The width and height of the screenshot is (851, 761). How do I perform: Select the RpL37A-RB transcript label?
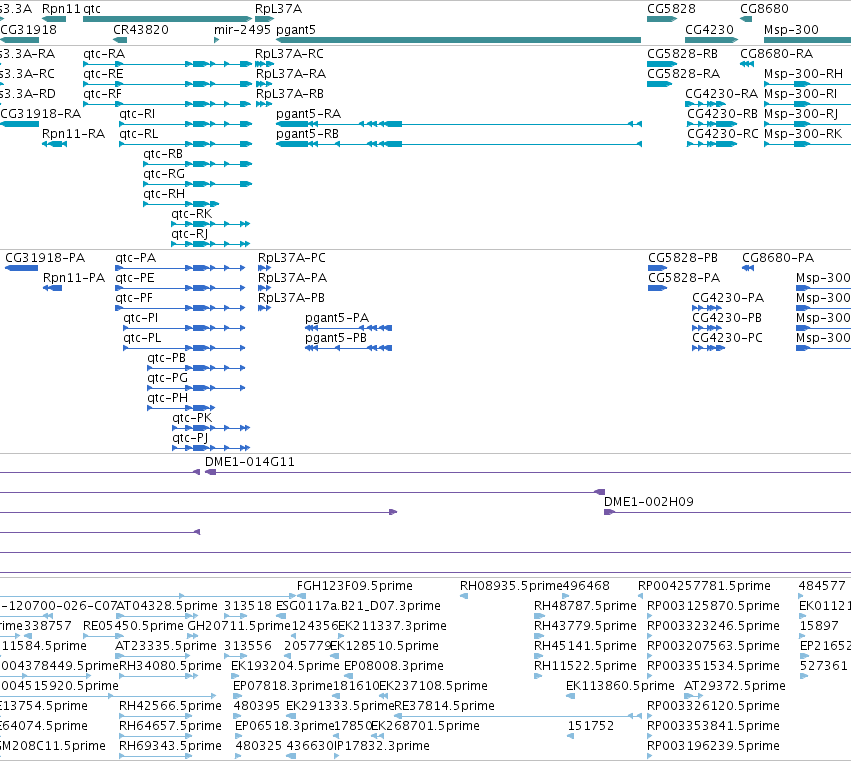click(x=290, y=94)
